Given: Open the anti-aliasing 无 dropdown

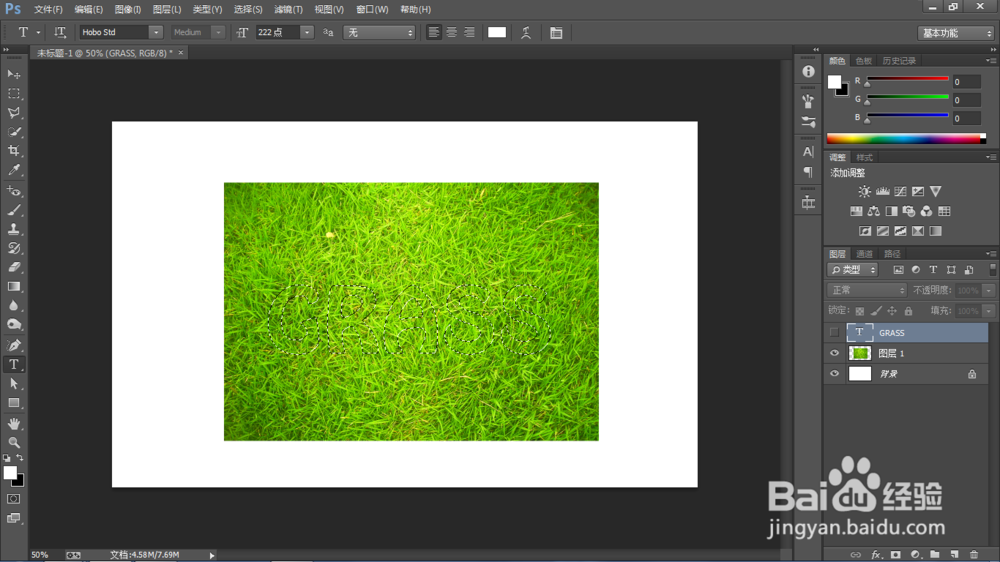Looking at the screenshot, I should [379, 32].
